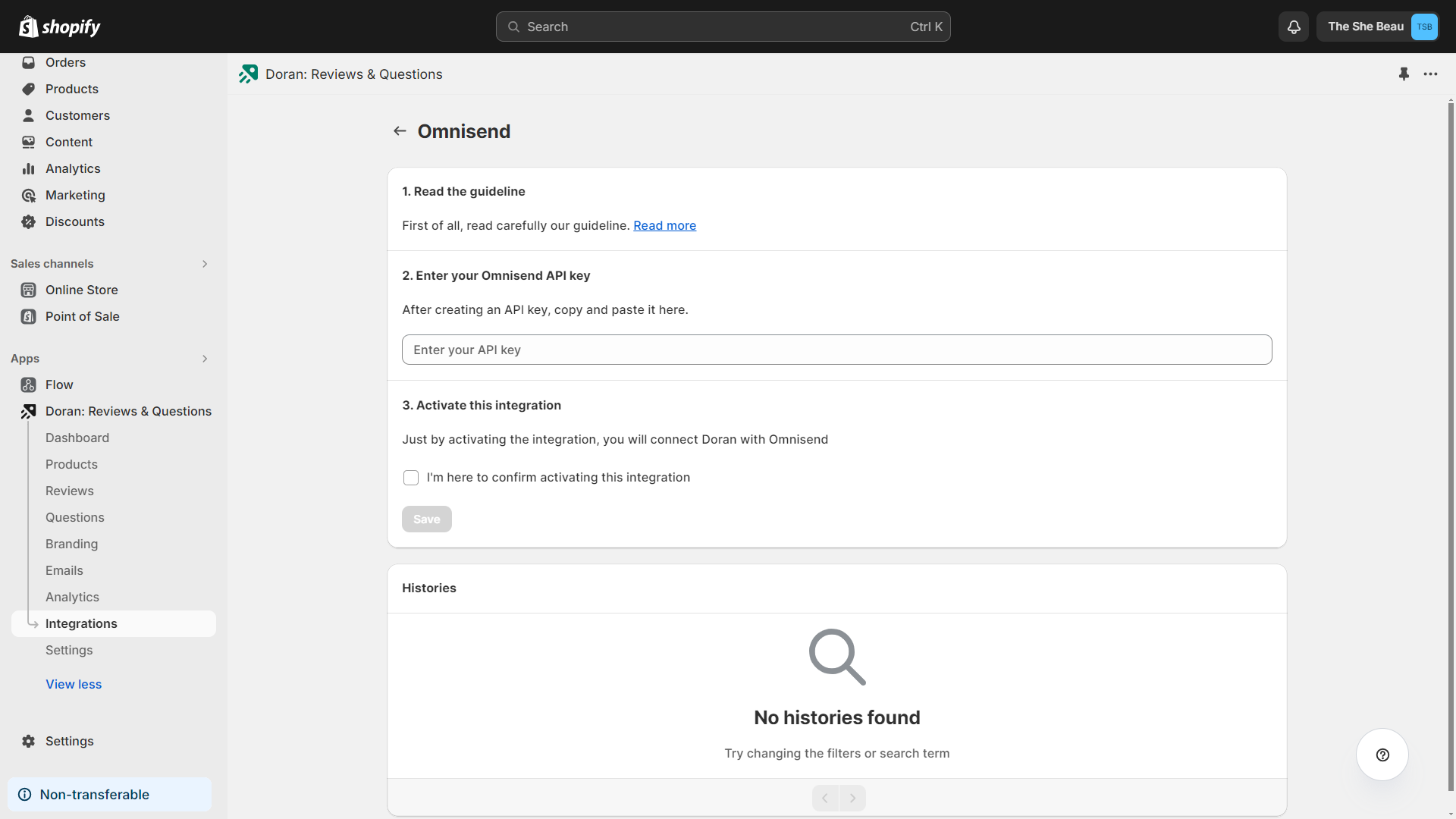Click the Analytics bar chart icon
Image resolution: width=1456 pixels, height=819 pixels.
[x=29, y=168]
